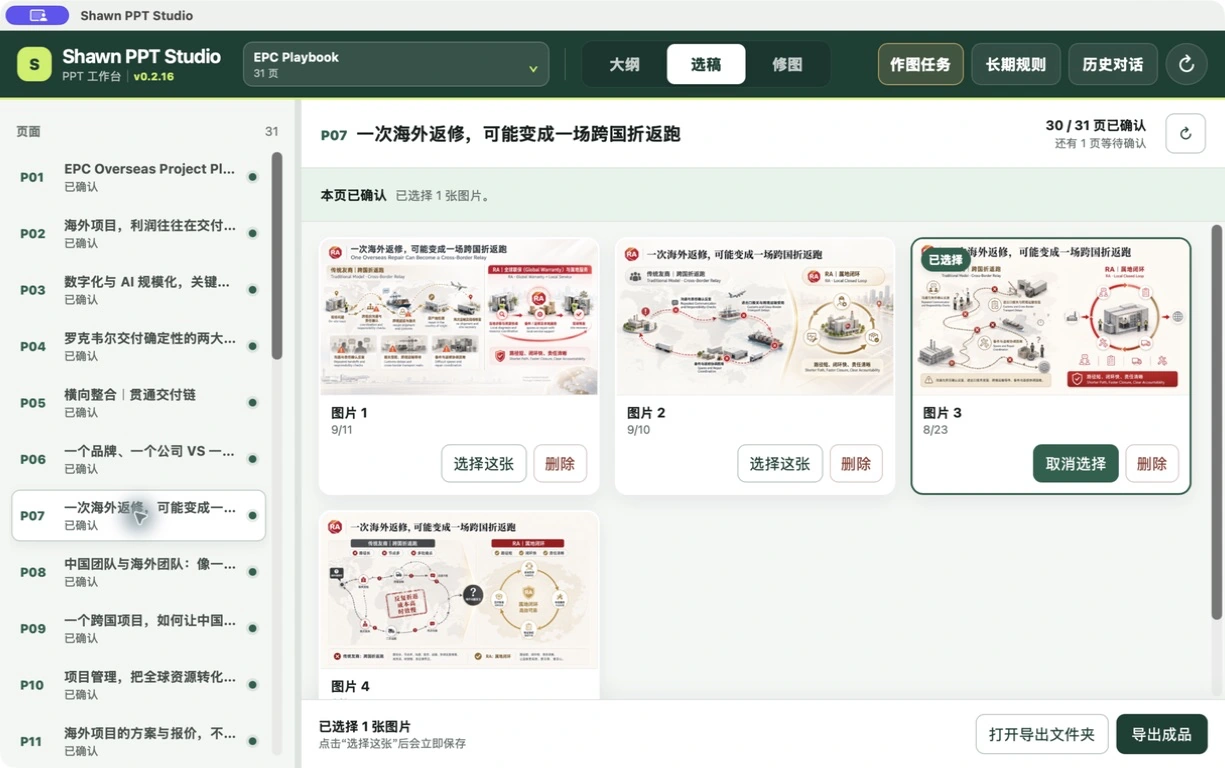The width and height of the screenshot is (1225, 768).
Task: Select page P03 数字化与 AI 规模化
Action: (x=138, y=290)
